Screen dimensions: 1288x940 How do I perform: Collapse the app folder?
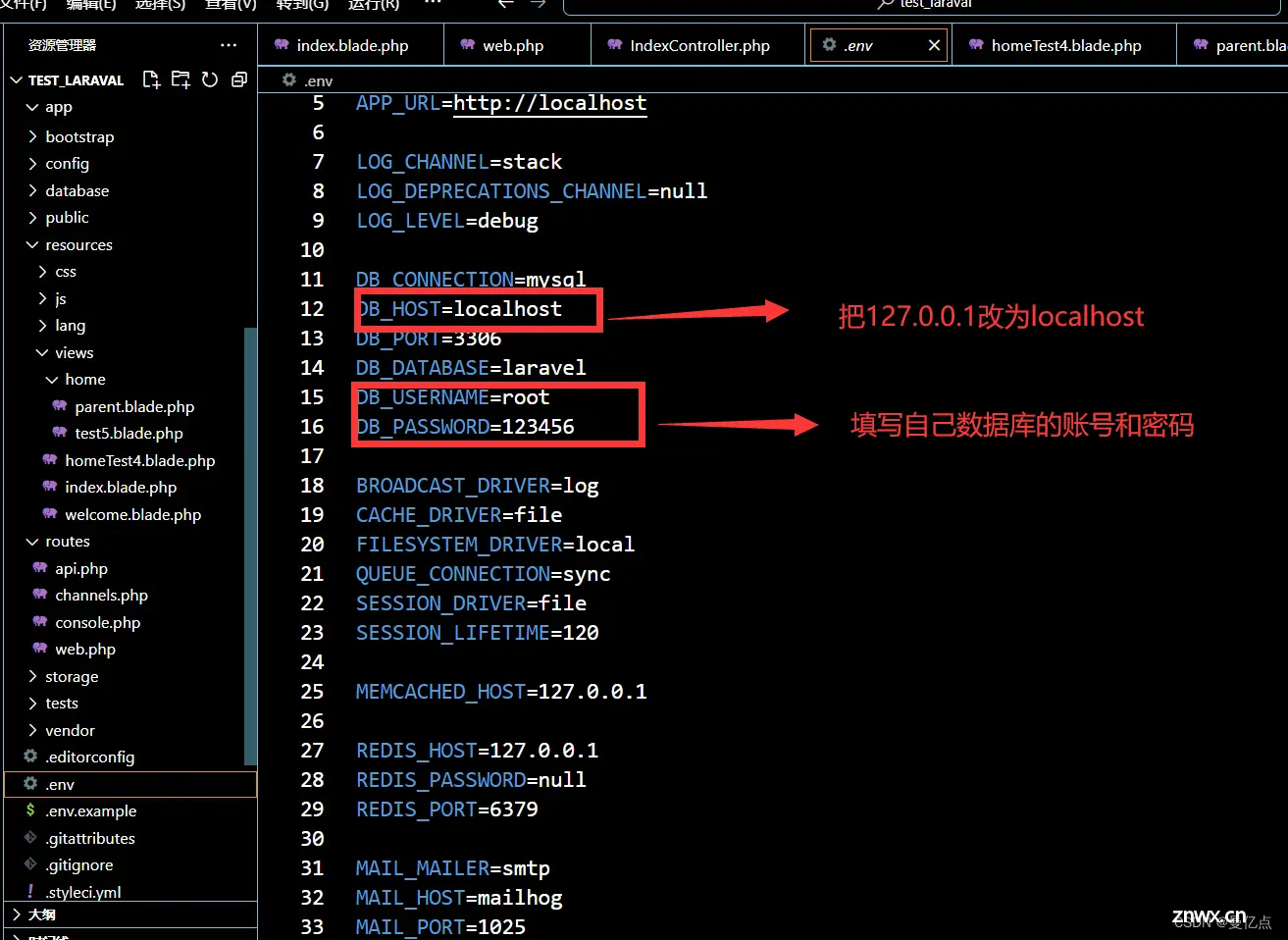pos(32,107)
